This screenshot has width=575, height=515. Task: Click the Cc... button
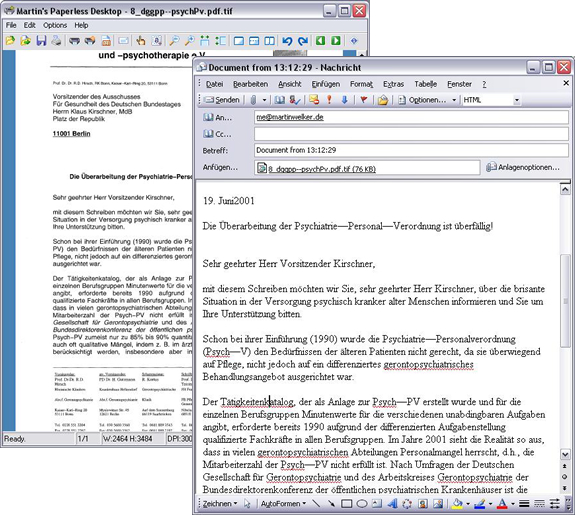[217, 134]
